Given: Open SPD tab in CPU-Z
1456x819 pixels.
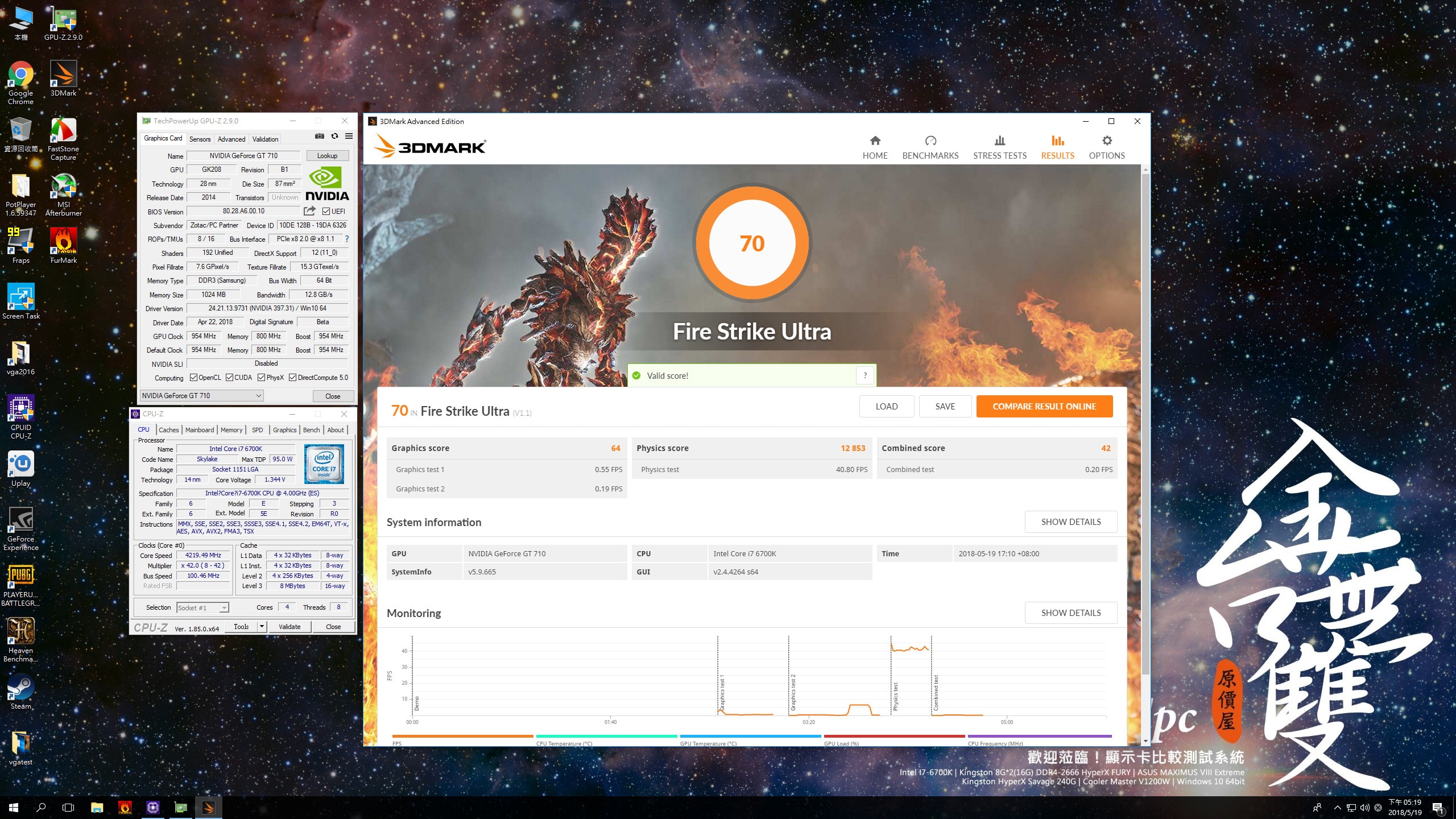Looking at the screenshot, I should coord(258,430).
